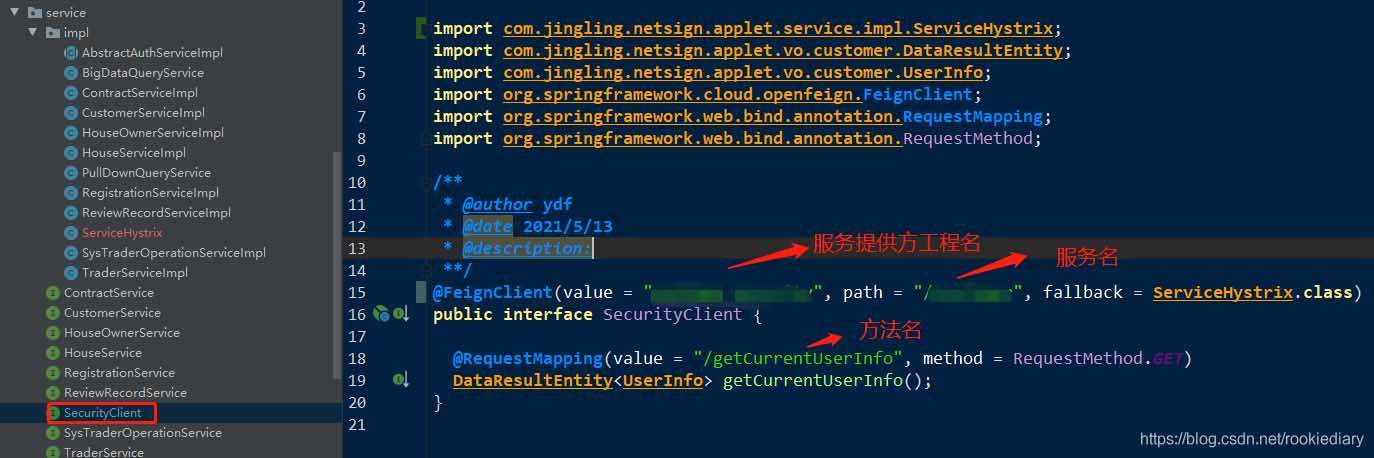This screenshot has width=1374, height=458.
Task: Collapse the service folder
Action: [15, 13]
